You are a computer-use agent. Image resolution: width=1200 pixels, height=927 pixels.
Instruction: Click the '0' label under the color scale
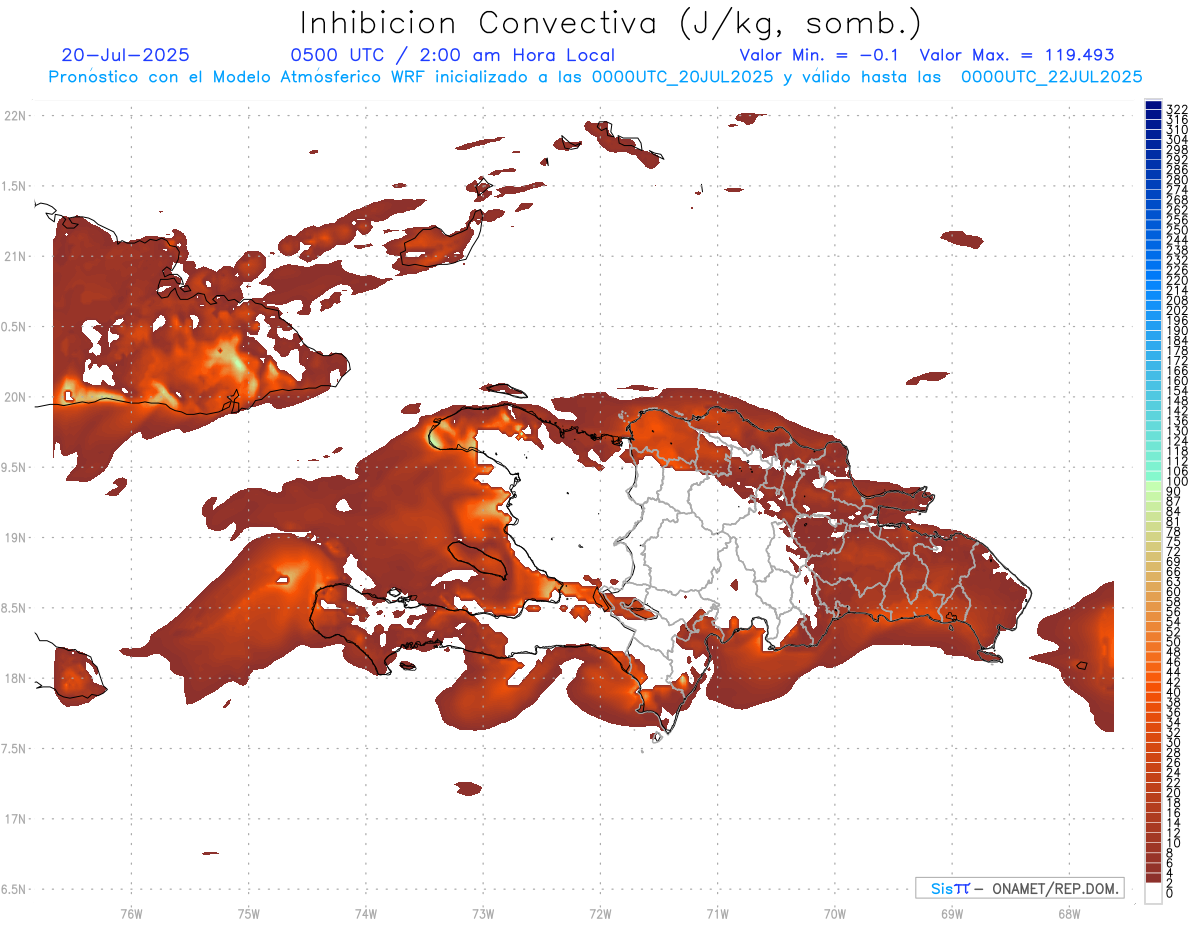pos(1169,891)
